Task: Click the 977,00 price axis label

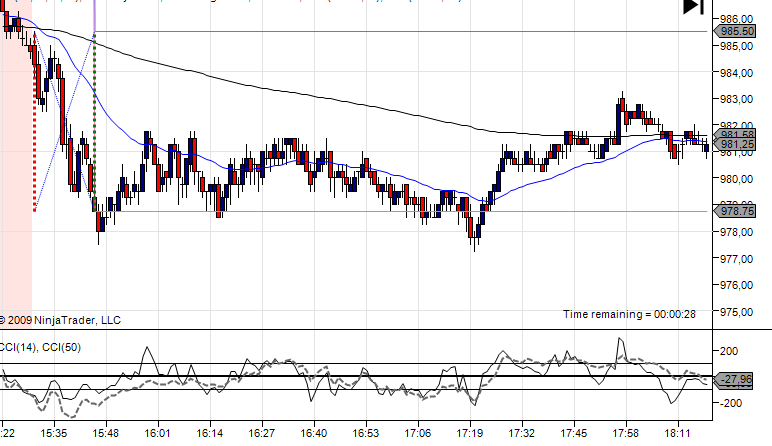Action: (x=737, y=259)
